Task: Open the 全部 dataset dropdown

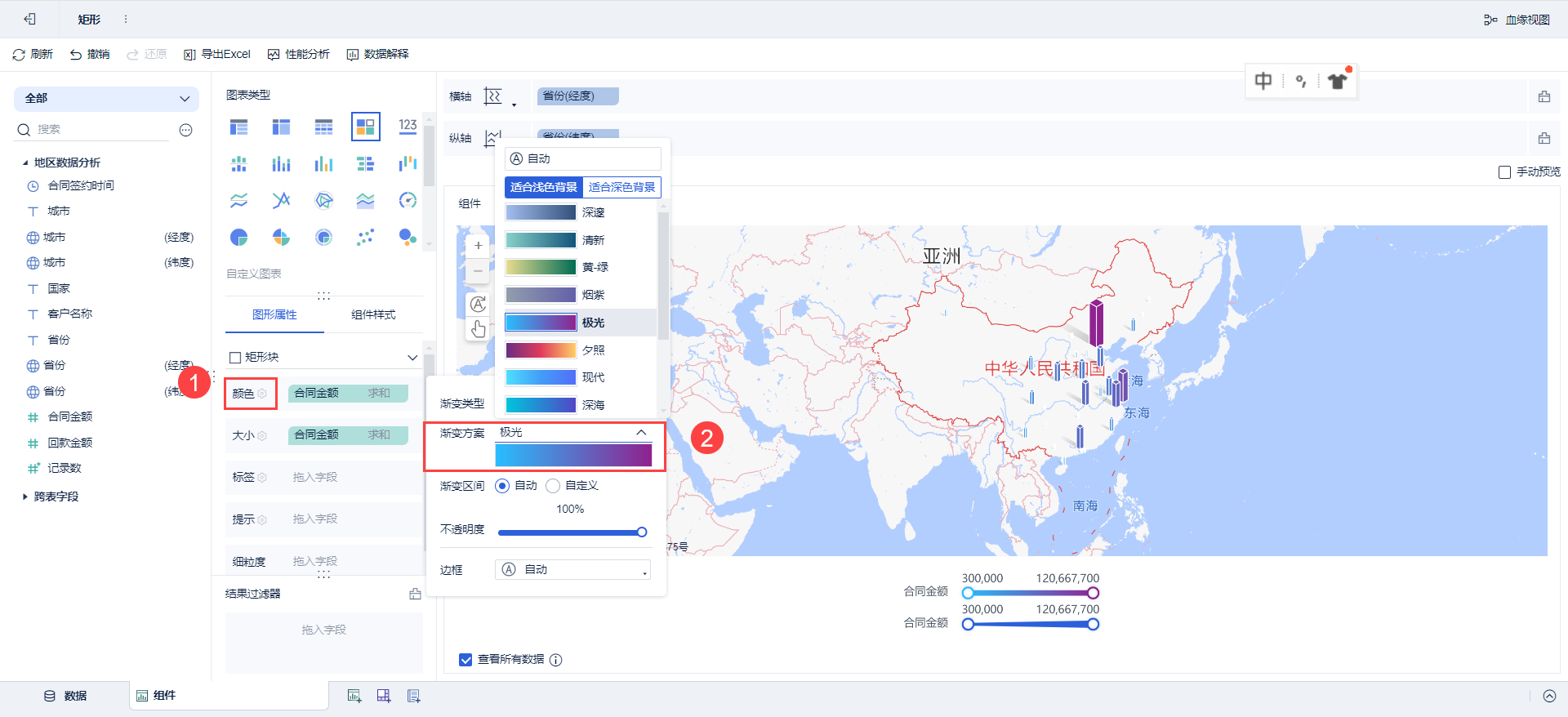Action: 106,99
